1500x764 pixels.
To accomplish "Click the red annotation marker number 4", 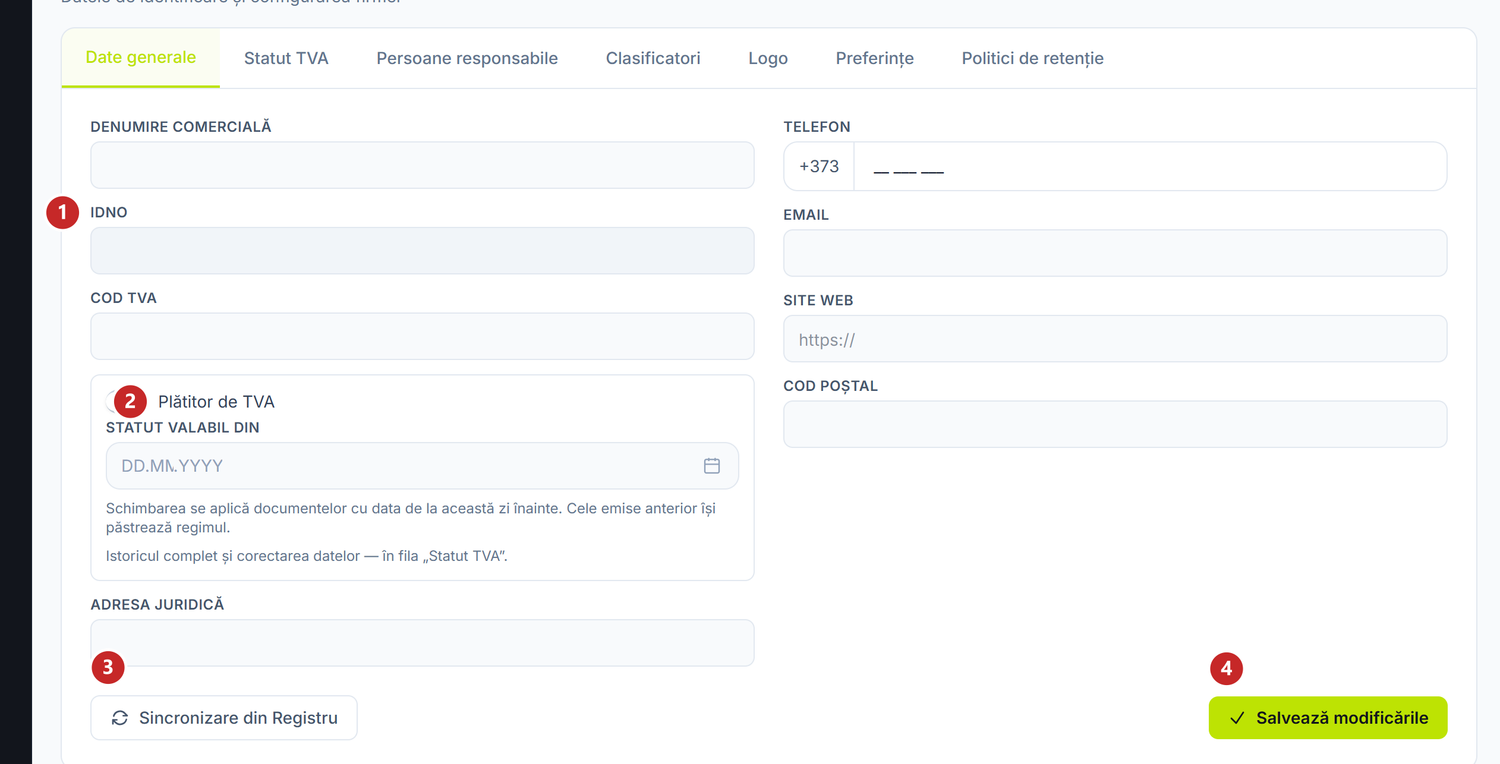I will click(1226, 669).
